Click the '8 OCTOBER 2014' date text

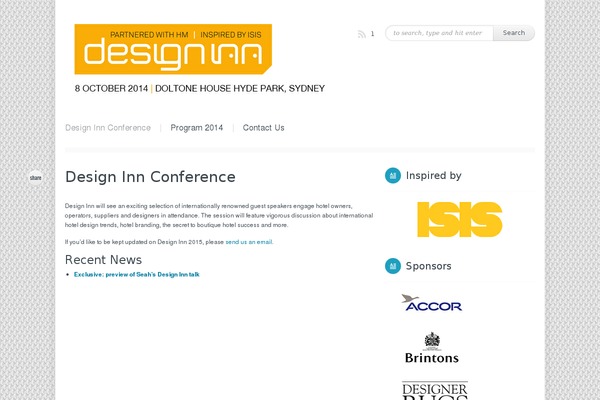point(111,88)
